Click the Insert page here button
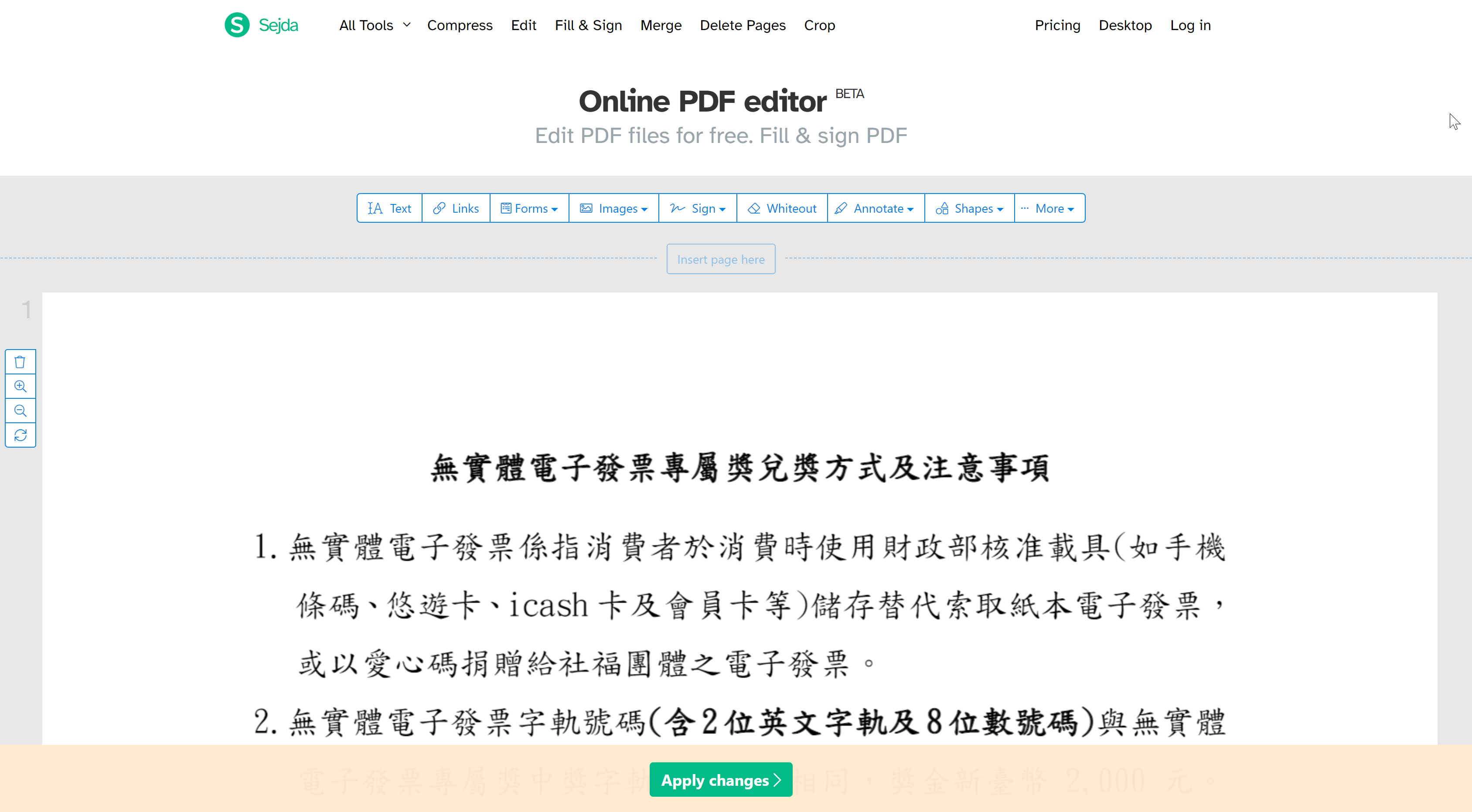 tap(721, 259)
